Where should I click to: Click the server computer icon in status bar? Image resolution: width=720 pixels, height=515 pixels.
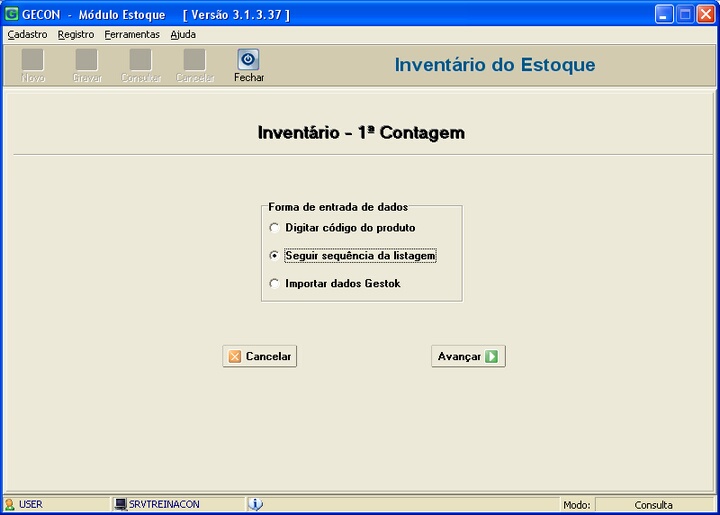tap(120, 504)
